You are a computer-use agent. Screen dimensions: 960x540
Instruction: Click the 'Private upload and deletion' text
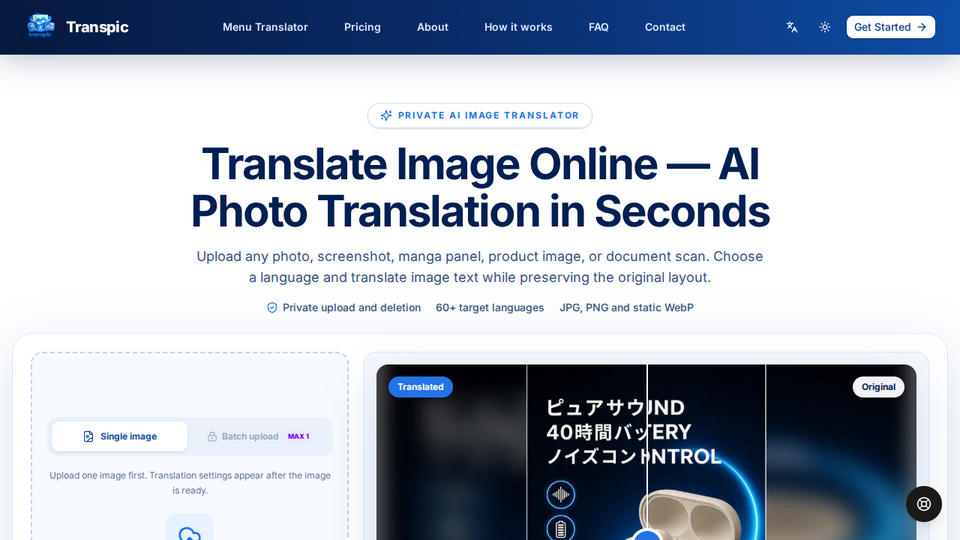pyautogui.click(x=351, y=307)
